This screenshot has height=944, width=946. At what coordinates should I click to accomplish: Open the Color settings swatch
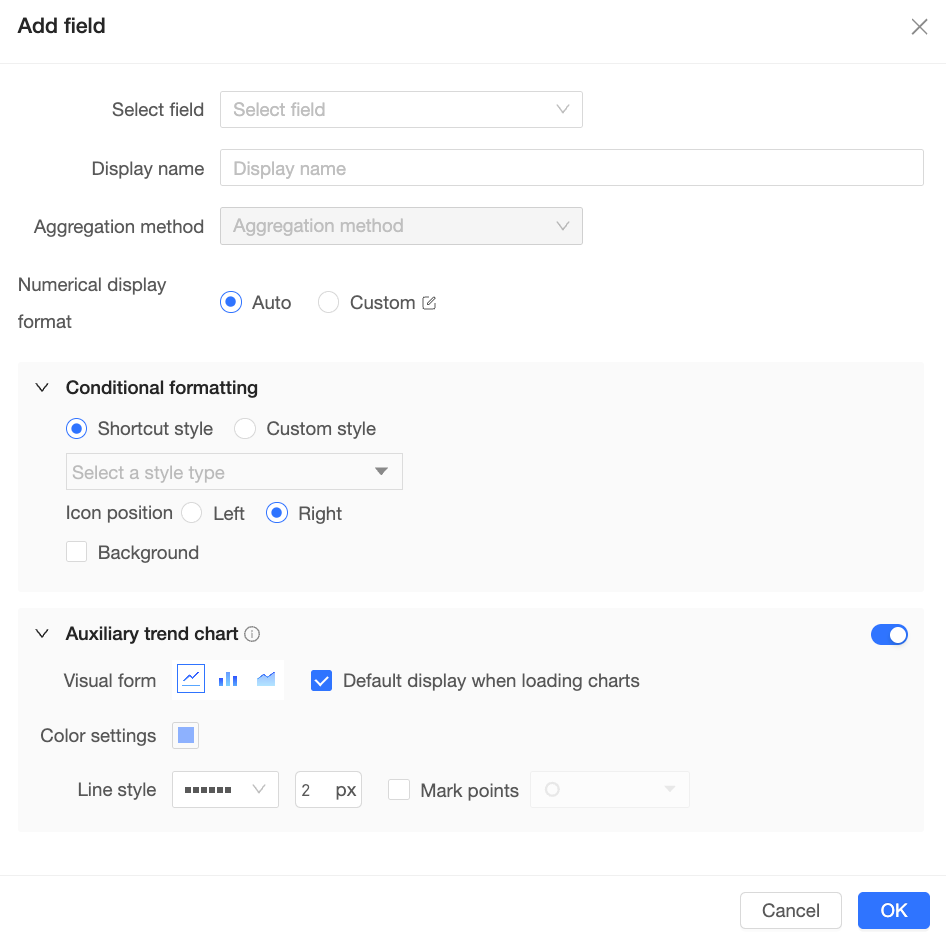pyautogui.click(x=186, y=735)
